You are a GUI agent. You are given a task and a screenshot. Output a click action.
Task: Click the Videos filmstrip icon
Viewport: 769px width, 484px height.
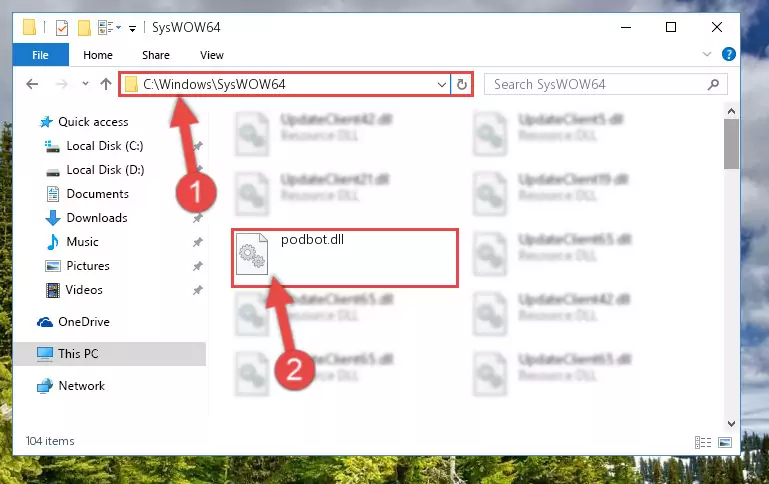pyautogui.click(x=52, y=290)
